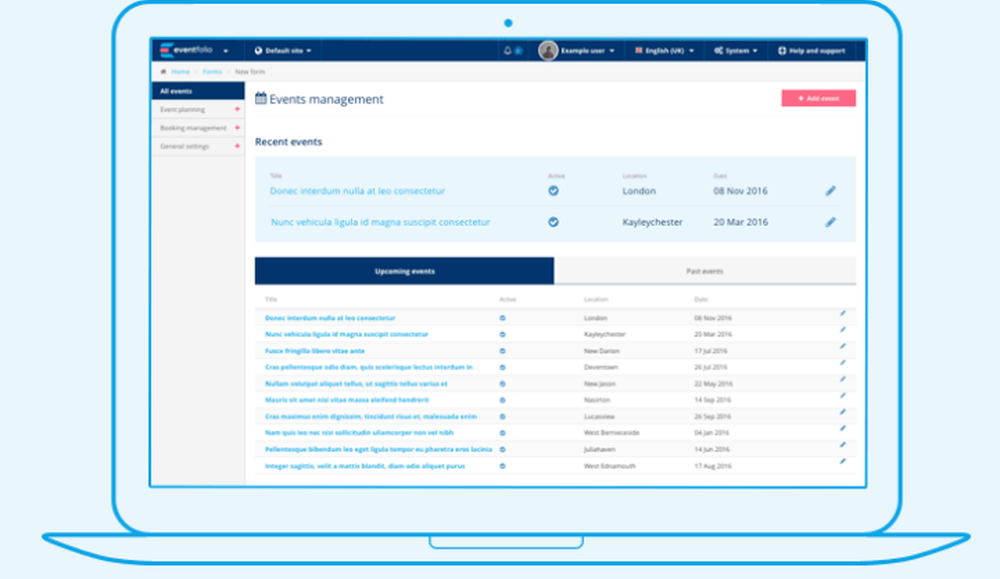1000x579 pixels.
Task: Click the Add event button
Action: [819, 98]
